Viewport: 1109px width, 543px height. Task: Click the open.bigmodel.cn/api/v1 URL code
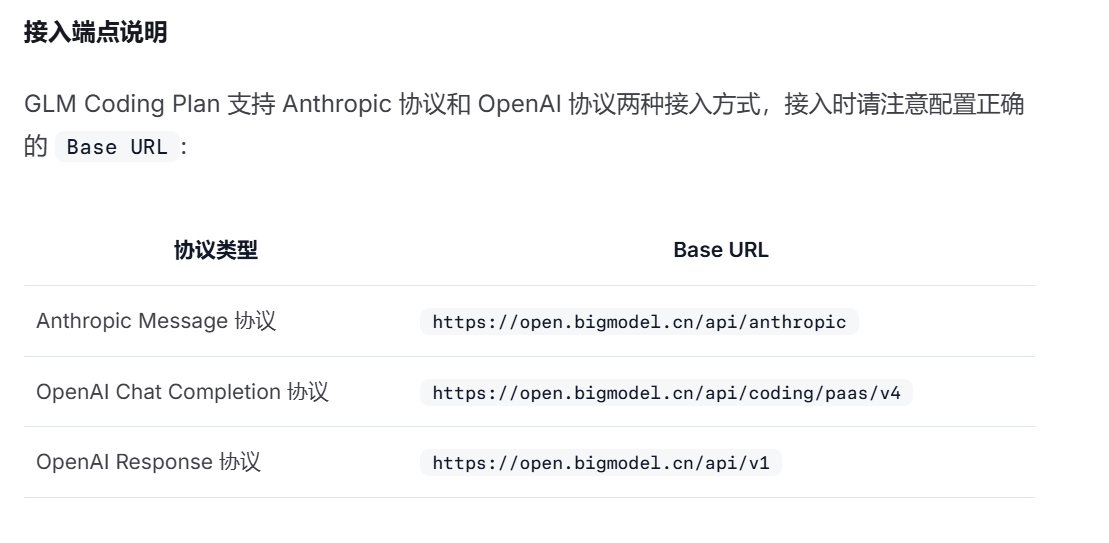coord(600,463)
